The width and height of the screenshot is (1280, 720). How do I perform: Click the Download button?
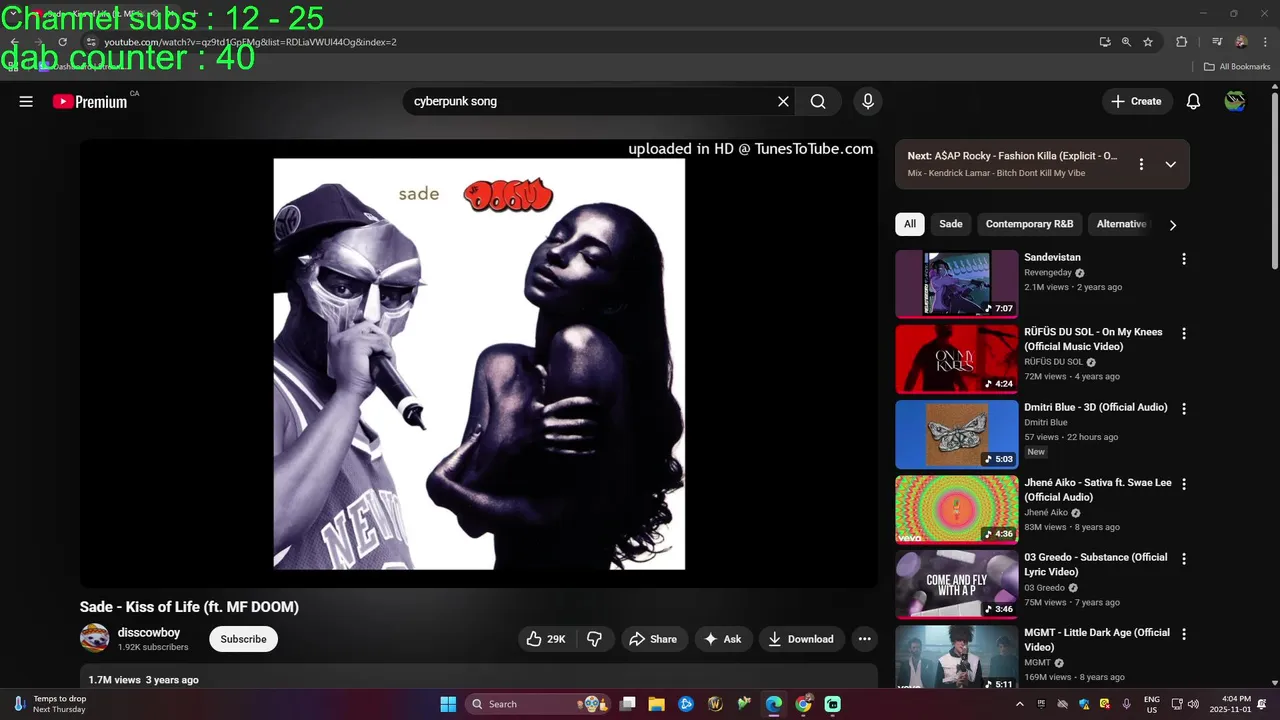point(802,639)
